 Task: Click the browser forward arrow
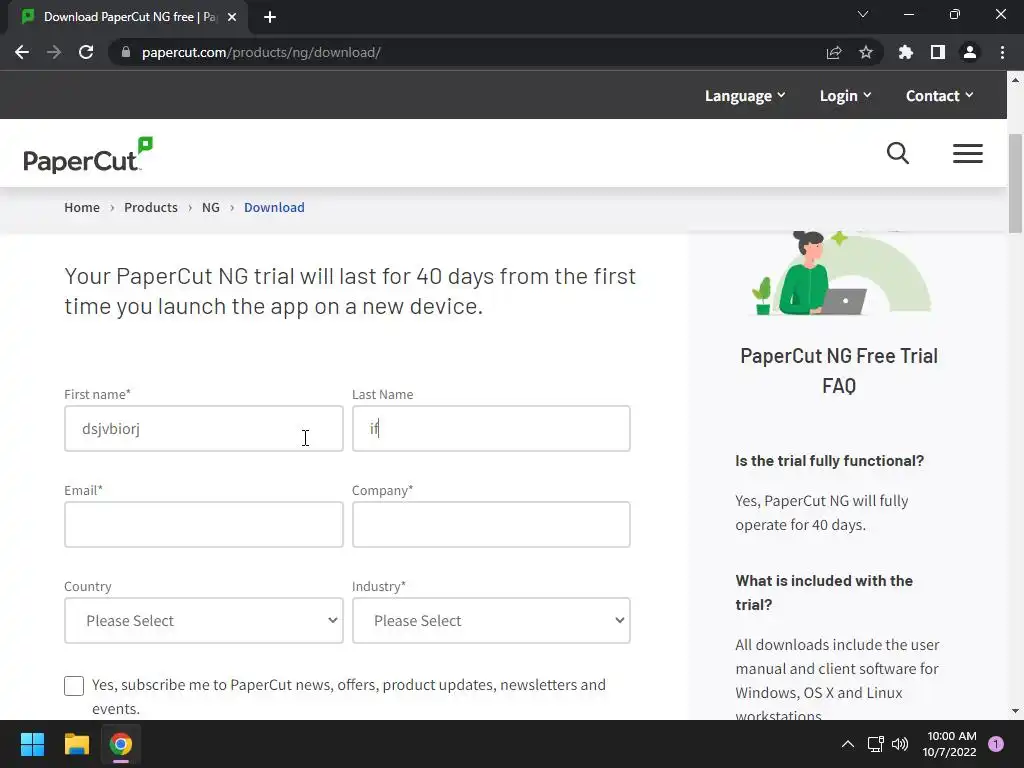(54, 52)
